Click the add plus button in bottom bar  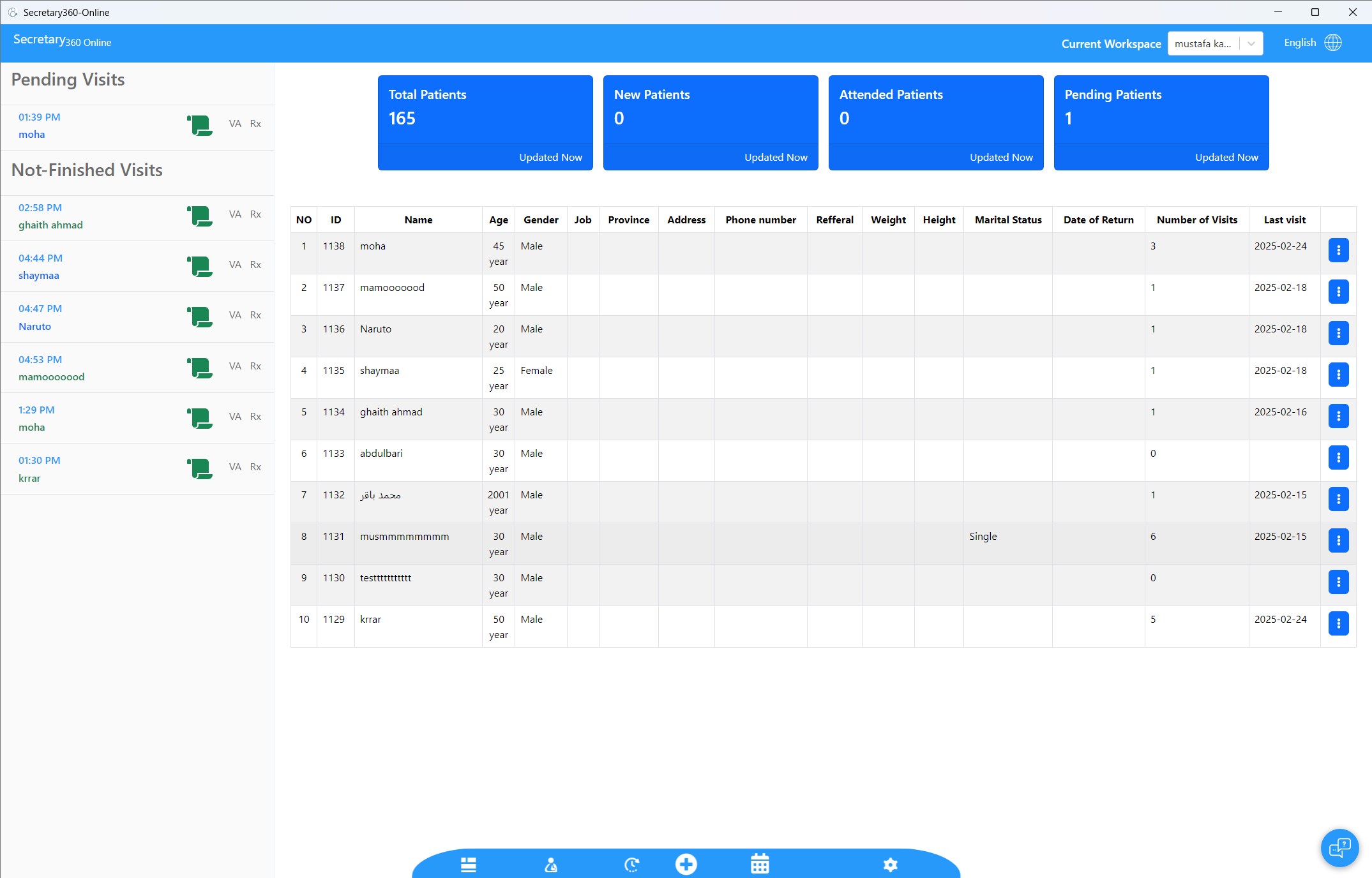pos(686,864)
